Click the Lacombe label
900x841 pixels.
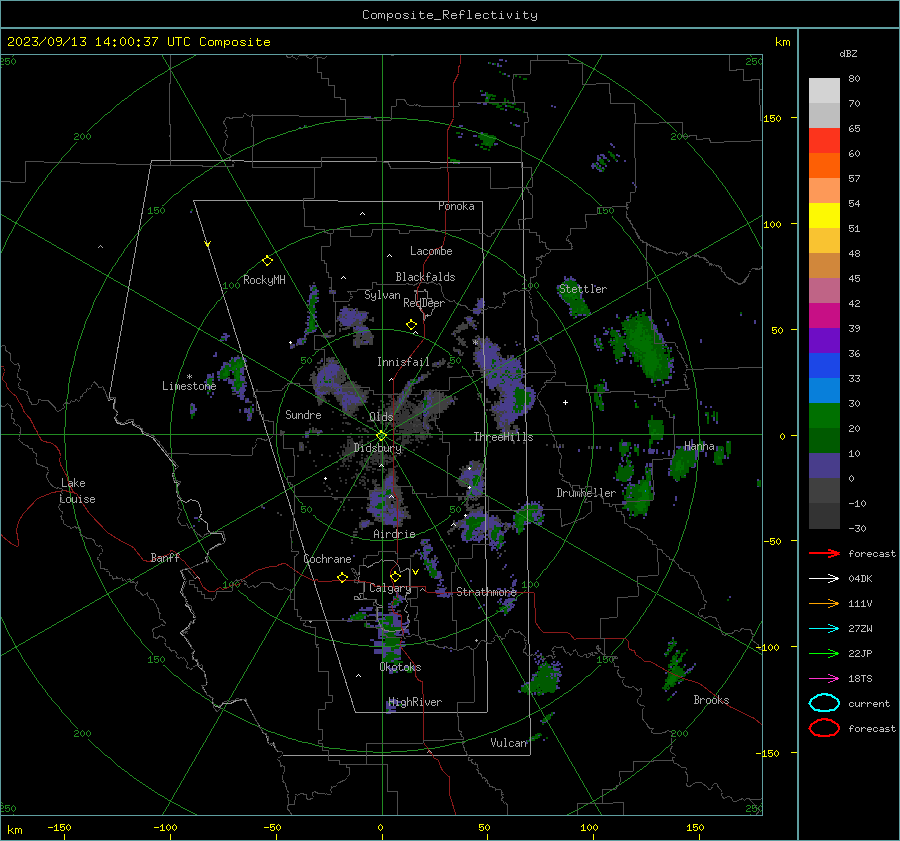pyautogui.click(x=431, y=251)
